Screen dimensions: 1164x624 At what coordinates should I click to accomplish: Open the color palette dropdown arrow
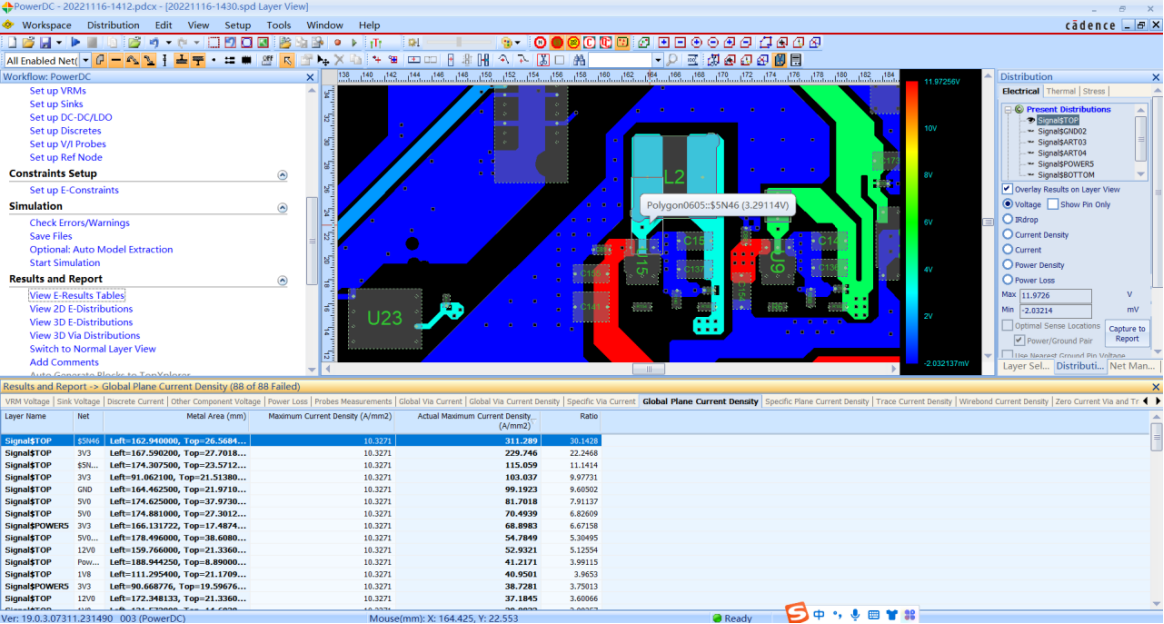(517, 42)
